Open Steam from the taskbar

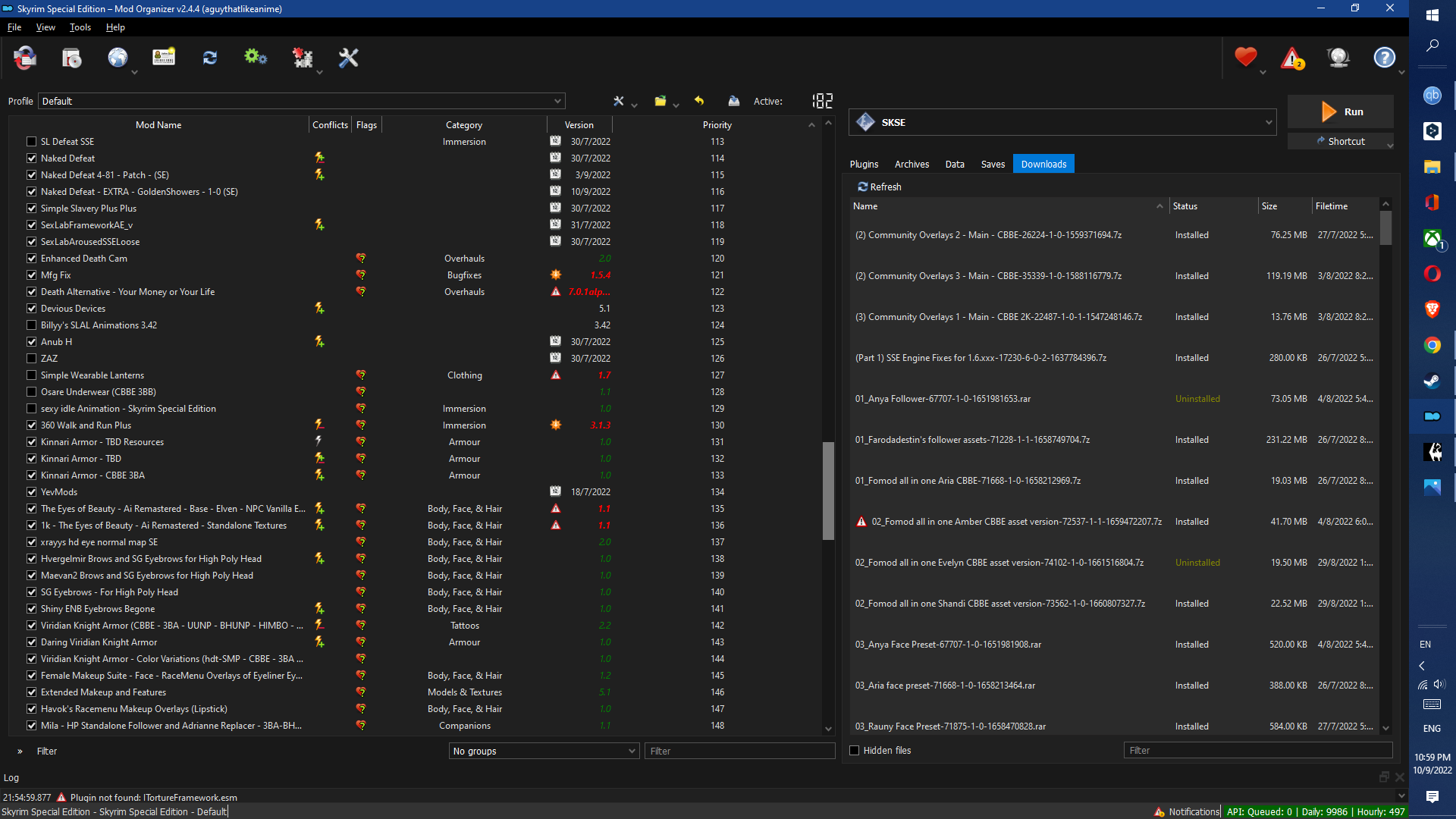tap(1432, 381)
